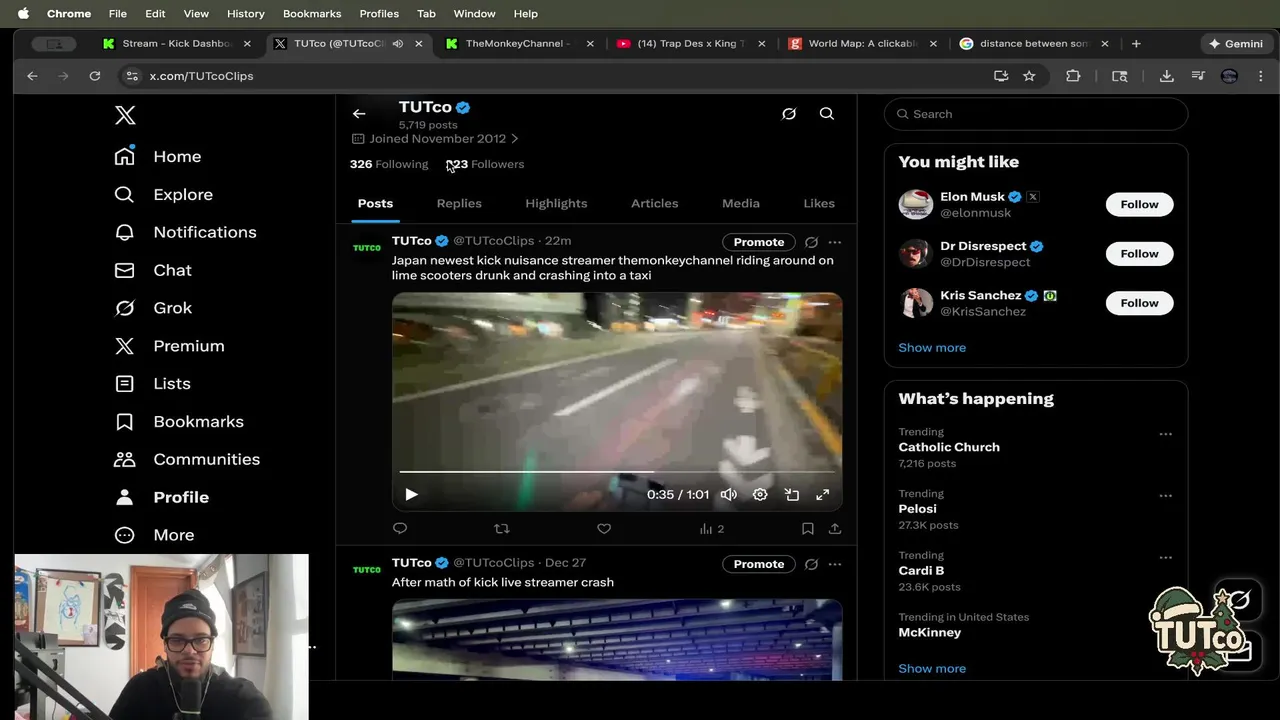Expand the video to fullscreen
The image size is (1280, 720).
pyautogui.click(x=823, y=494)
